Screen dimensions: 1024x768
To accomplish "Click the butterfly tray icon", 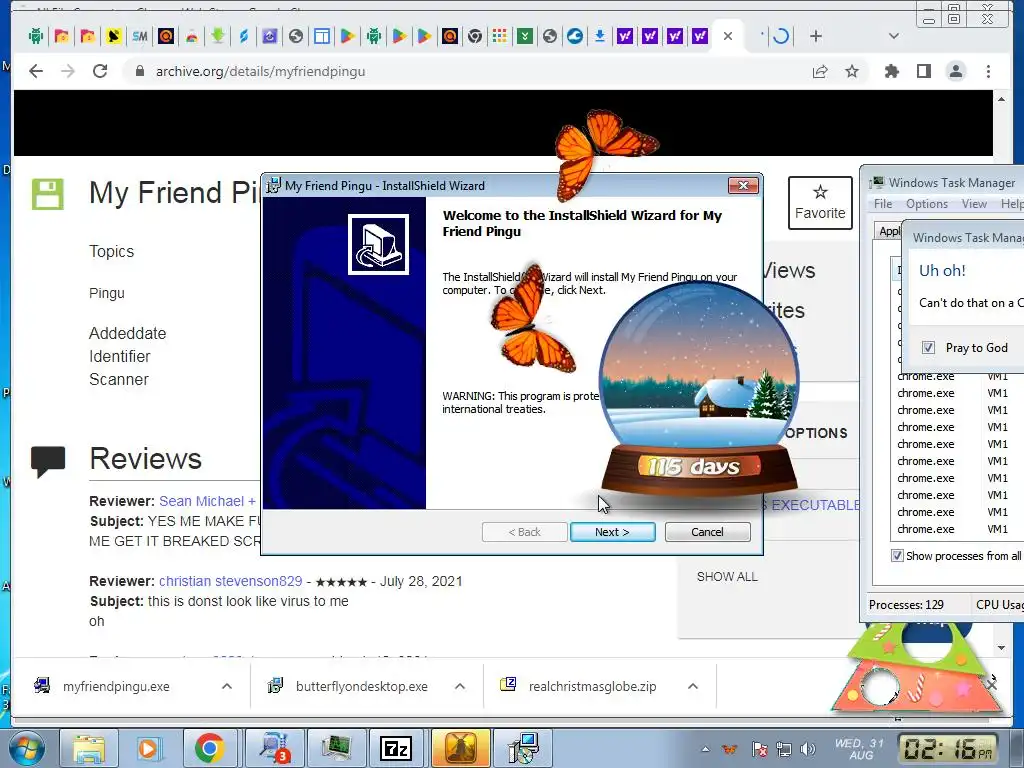I will 729,749.
